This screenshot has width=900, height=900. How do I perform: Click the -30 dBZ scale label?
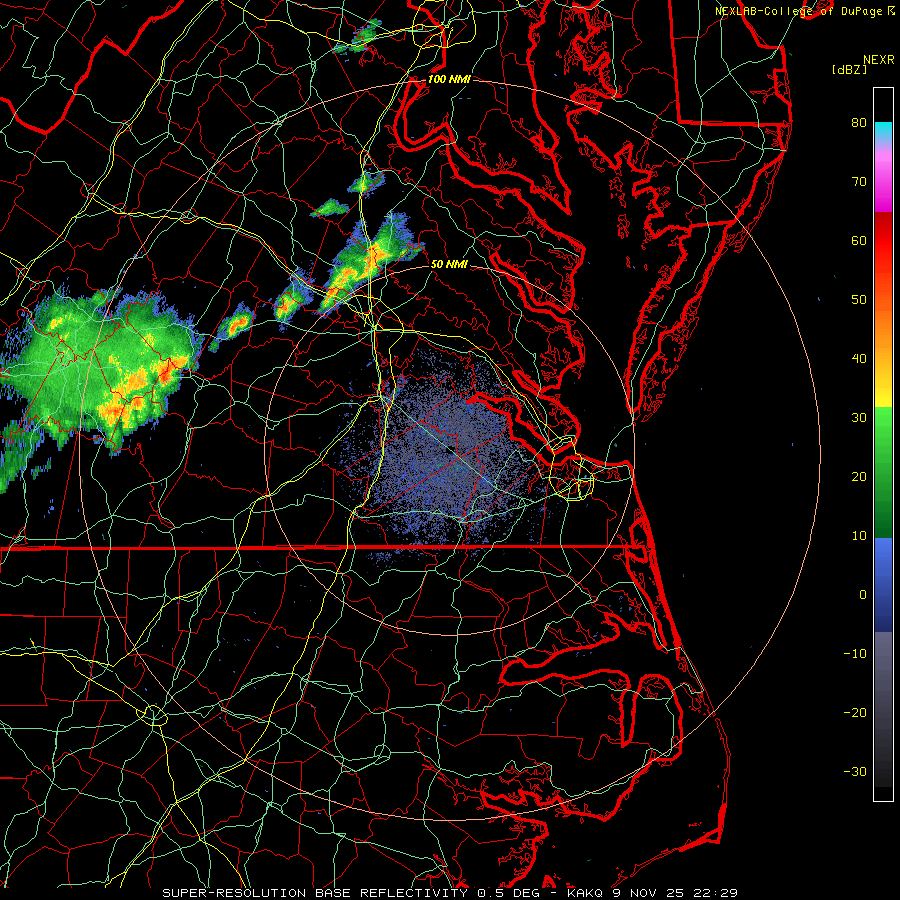coord(855,771)
